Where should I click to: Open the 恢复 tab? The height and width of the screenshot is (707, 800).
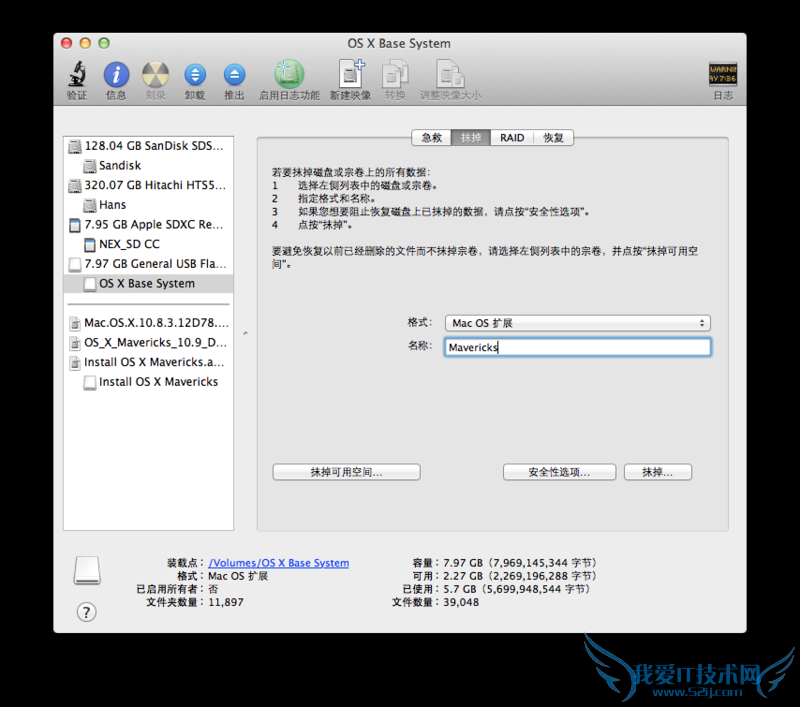click(x=553, y=138)
